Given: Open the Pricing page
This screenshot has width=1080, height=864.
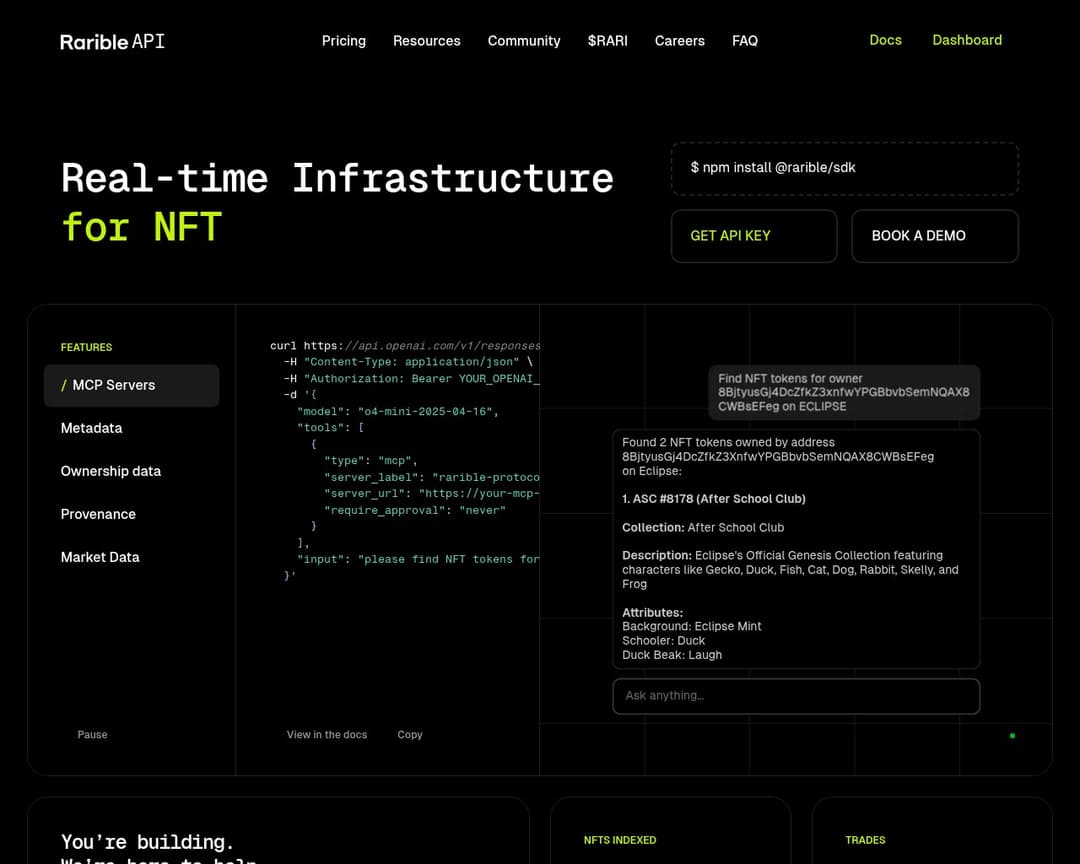Looking at the screenshot, I should click(343, 41).
